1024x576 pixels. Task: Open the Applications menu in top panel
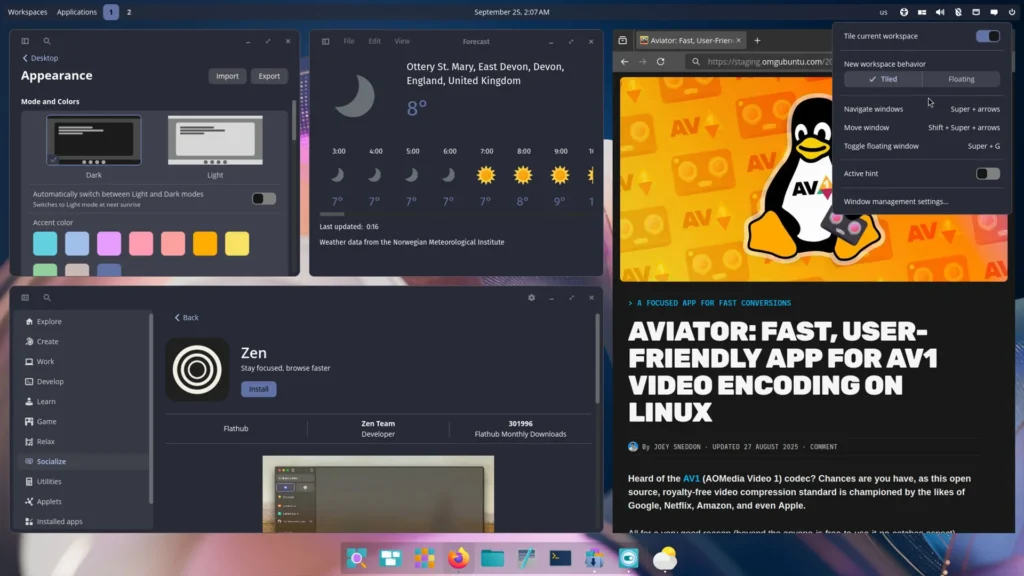pos(76,12)
